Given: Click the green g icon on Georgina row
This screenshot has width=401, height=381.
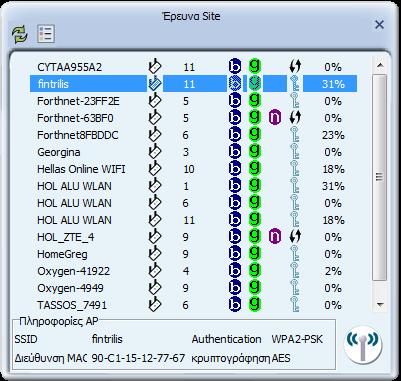Looking at the screenshot, I should coord(255,152).
